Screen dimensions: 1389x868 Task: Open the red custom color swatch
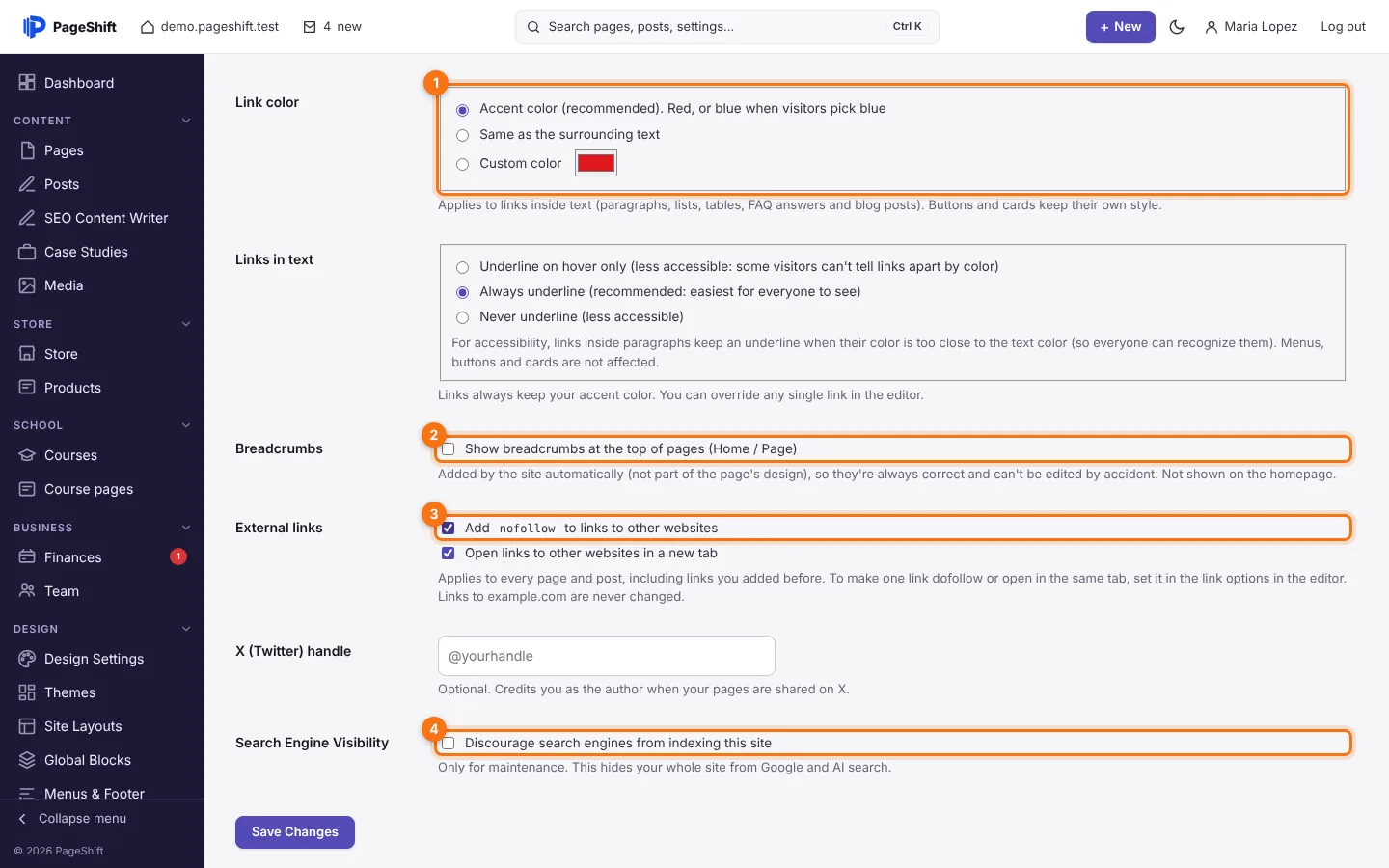596,164
